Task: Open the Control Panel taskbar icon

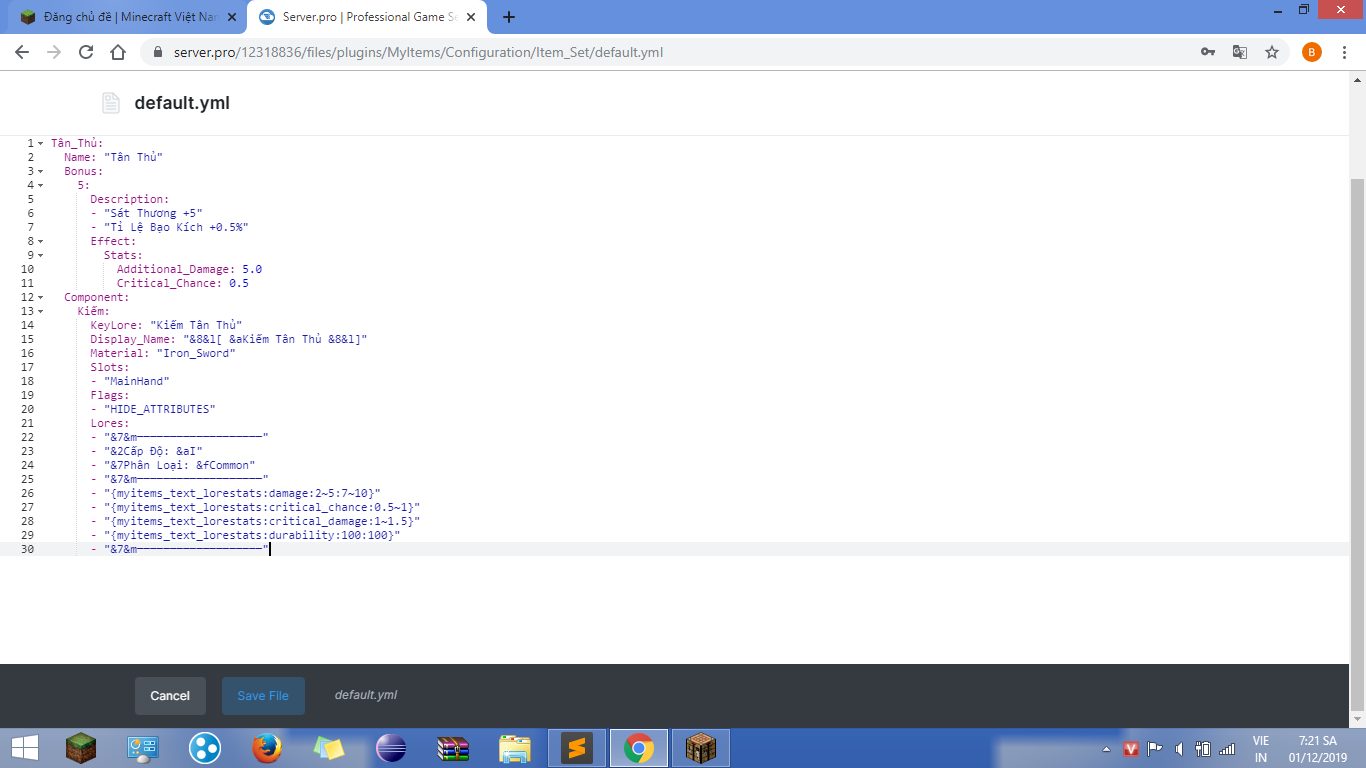Action: [143, 748]
